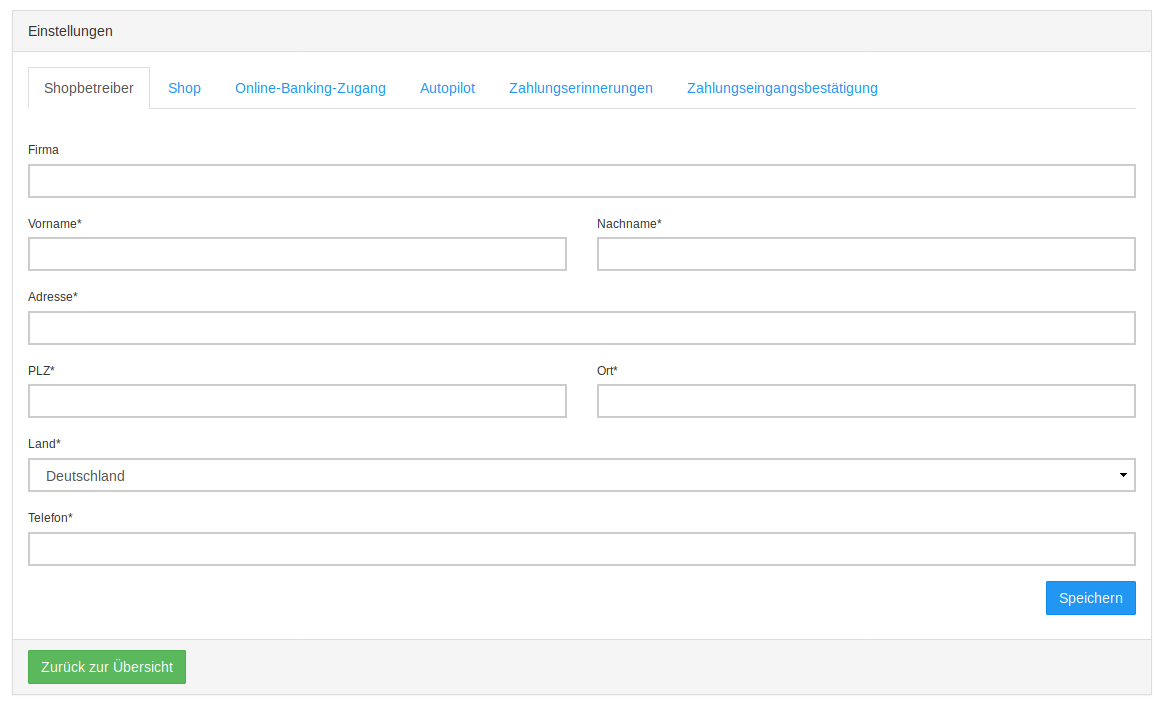The width and height of the screenshot is (1164, 711).
Task: Open the Zahlungseingangsbestätigung tab
Action: click(x=782, y=88)
